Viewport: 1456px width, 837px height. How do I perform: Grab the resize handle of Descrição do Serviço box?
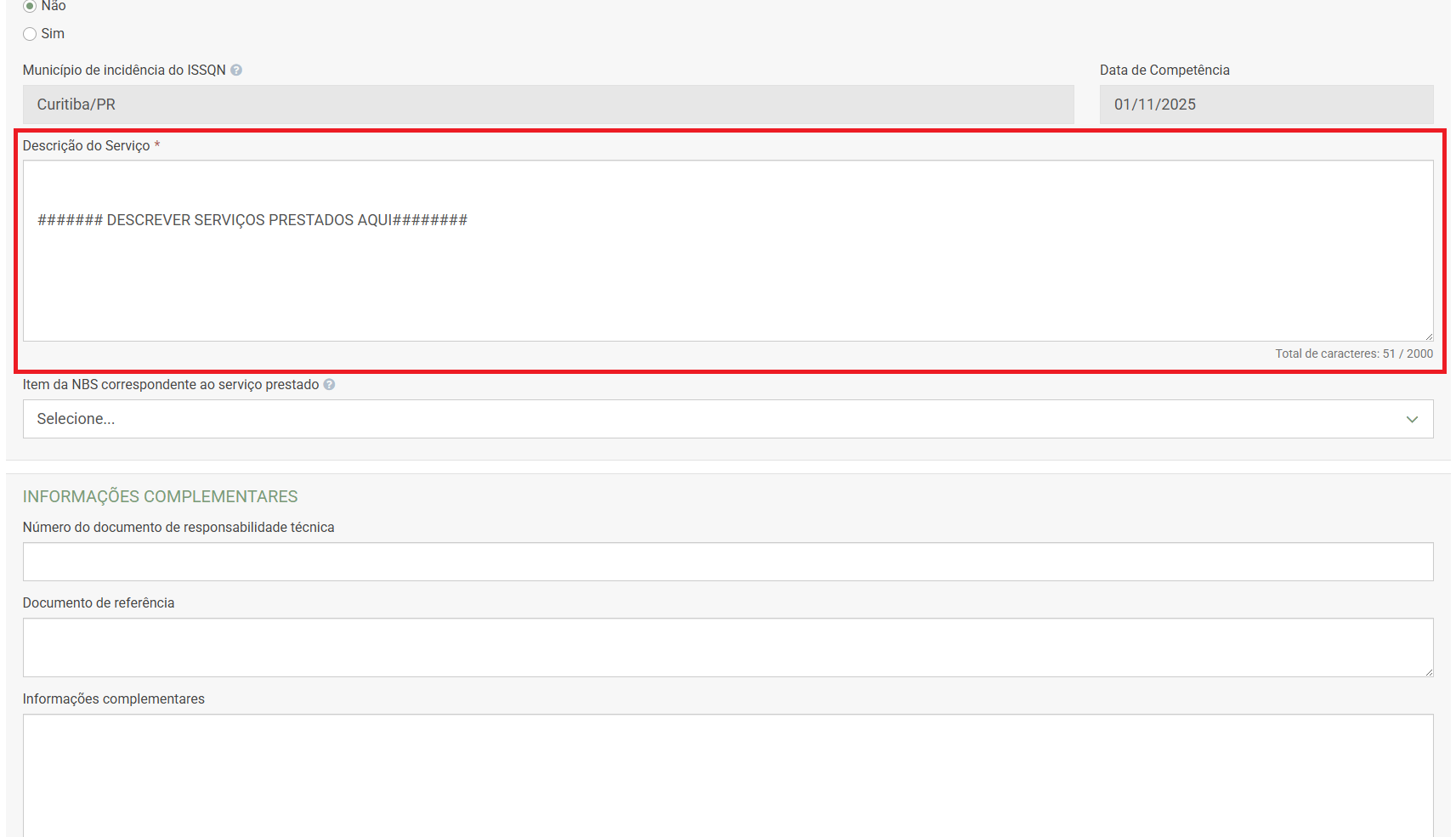[x=1429, y=336]
